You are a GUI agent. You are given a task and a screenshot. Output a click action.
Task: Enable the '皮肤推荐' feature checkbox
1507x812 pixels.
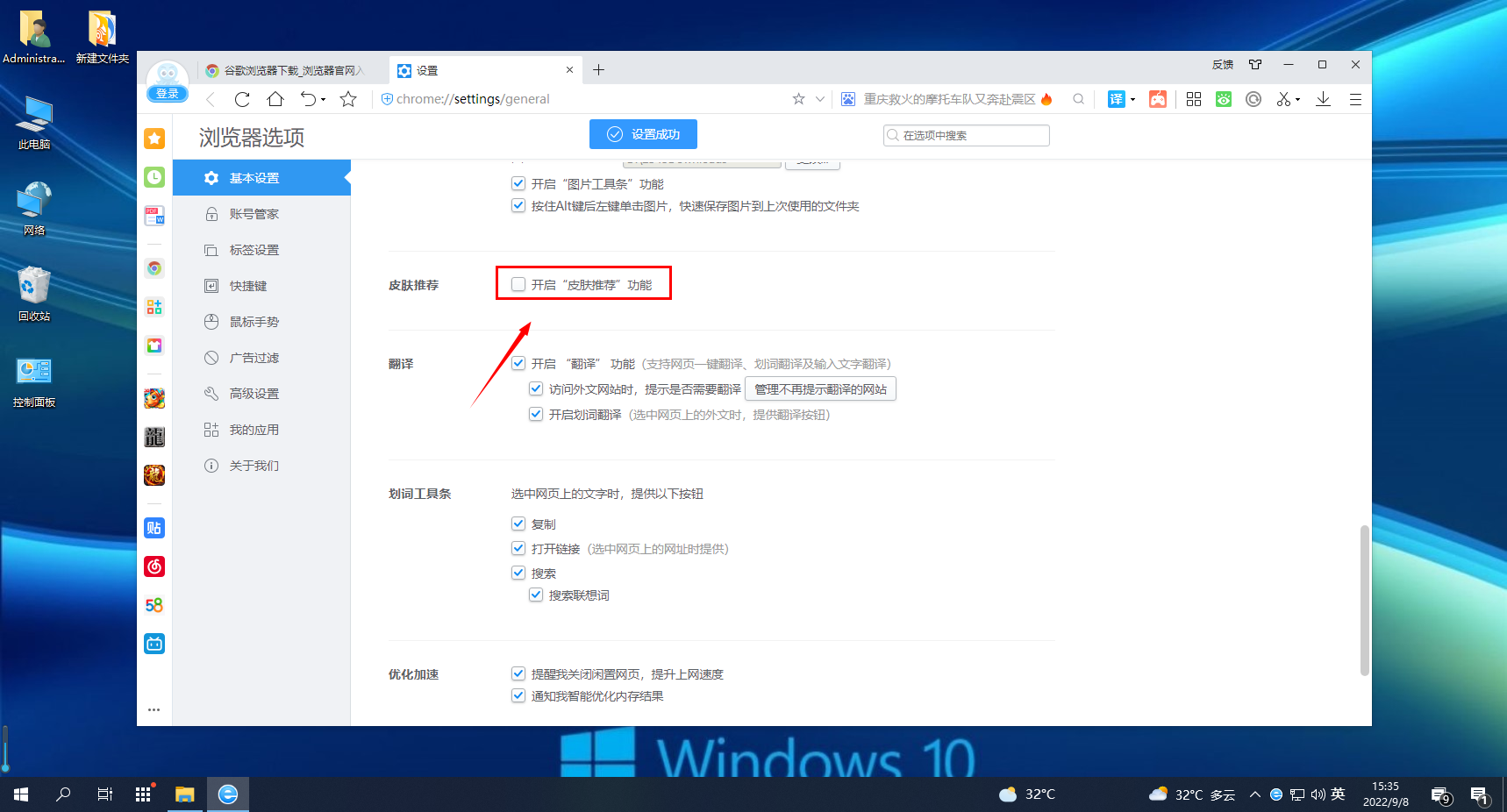518,284
